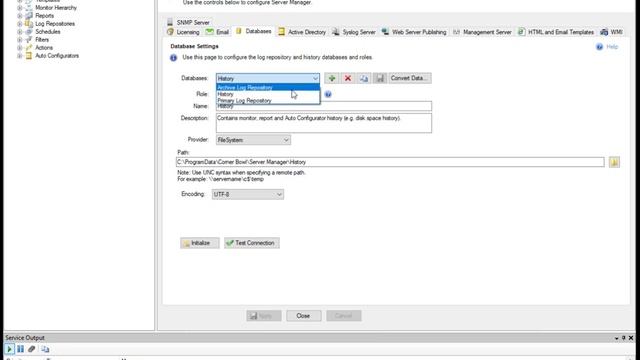Open Service Output panel options arrow
This screenshot has width=640, height=360.
[x=616, y=338]
